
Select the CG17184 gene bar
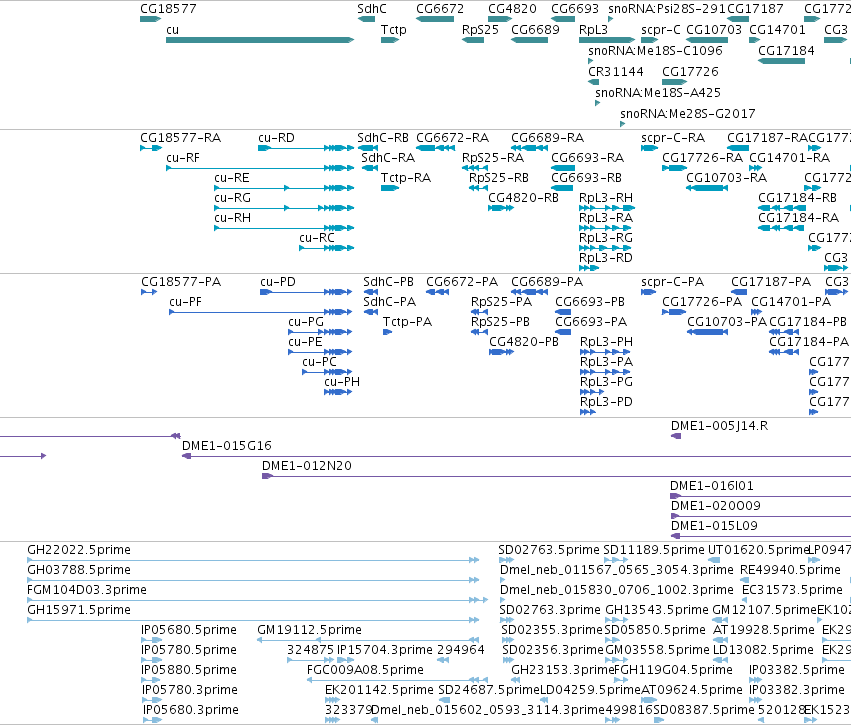782,61
